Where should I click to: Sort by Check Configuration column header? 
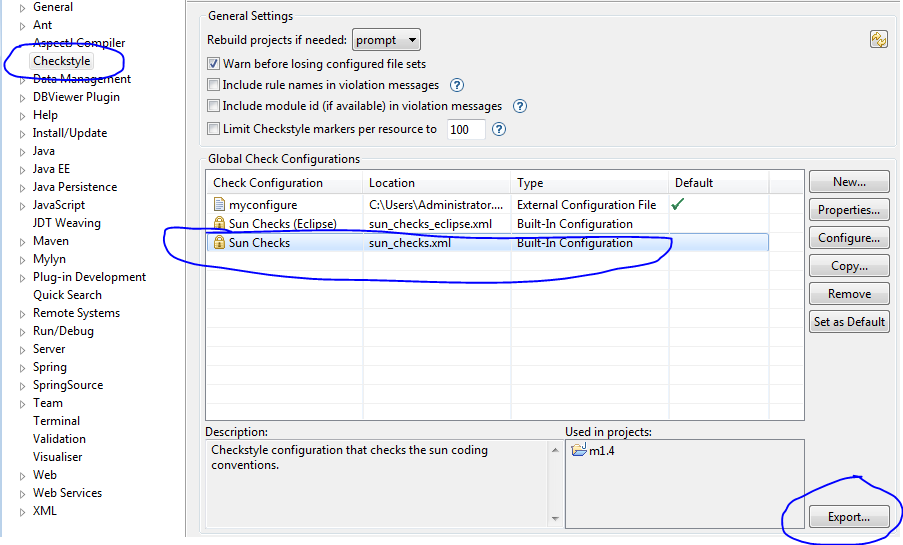coord(284,183)
